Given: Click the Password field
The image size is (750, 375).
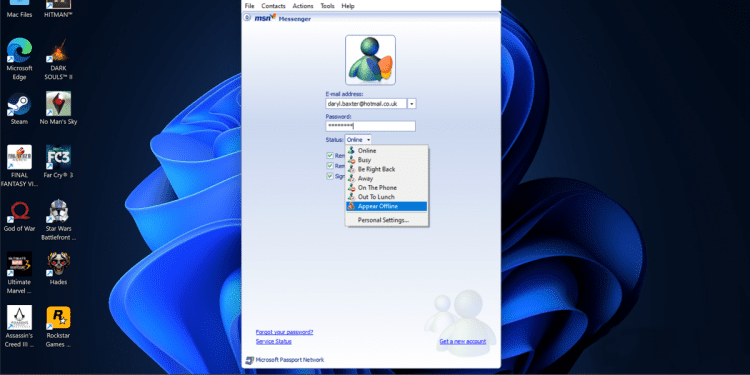Looking at the screenshot, I should (370, 126).
